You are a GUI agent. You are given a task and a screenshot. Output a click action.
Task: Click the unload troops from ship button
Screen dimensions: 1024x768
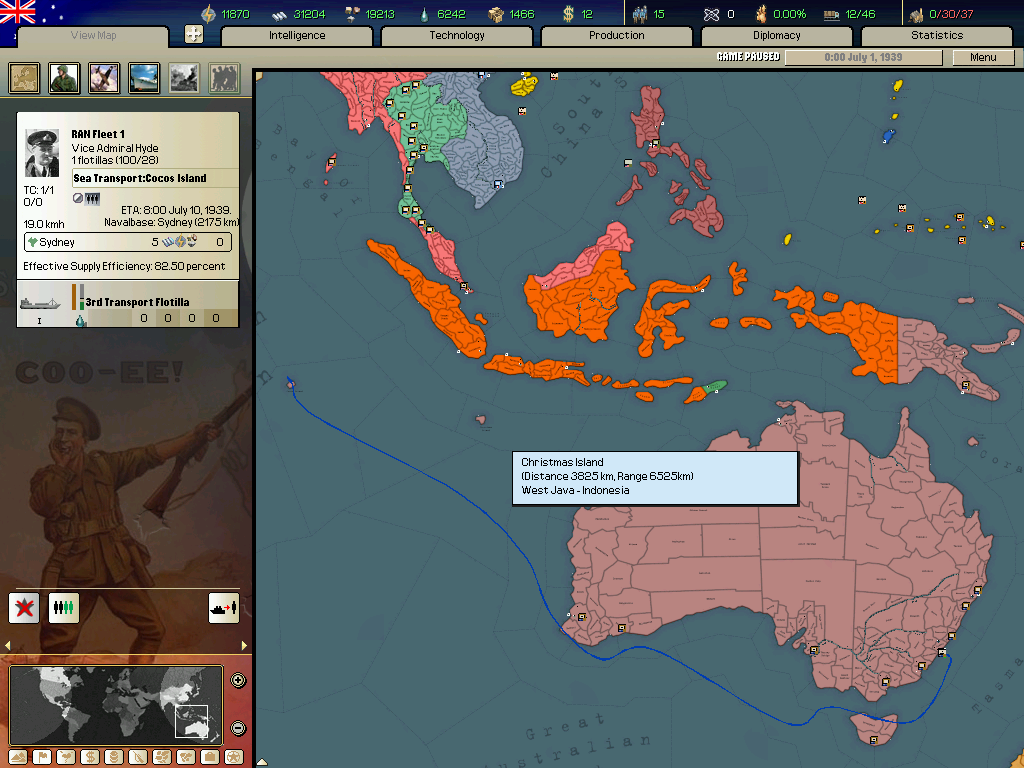pos(223,607)
